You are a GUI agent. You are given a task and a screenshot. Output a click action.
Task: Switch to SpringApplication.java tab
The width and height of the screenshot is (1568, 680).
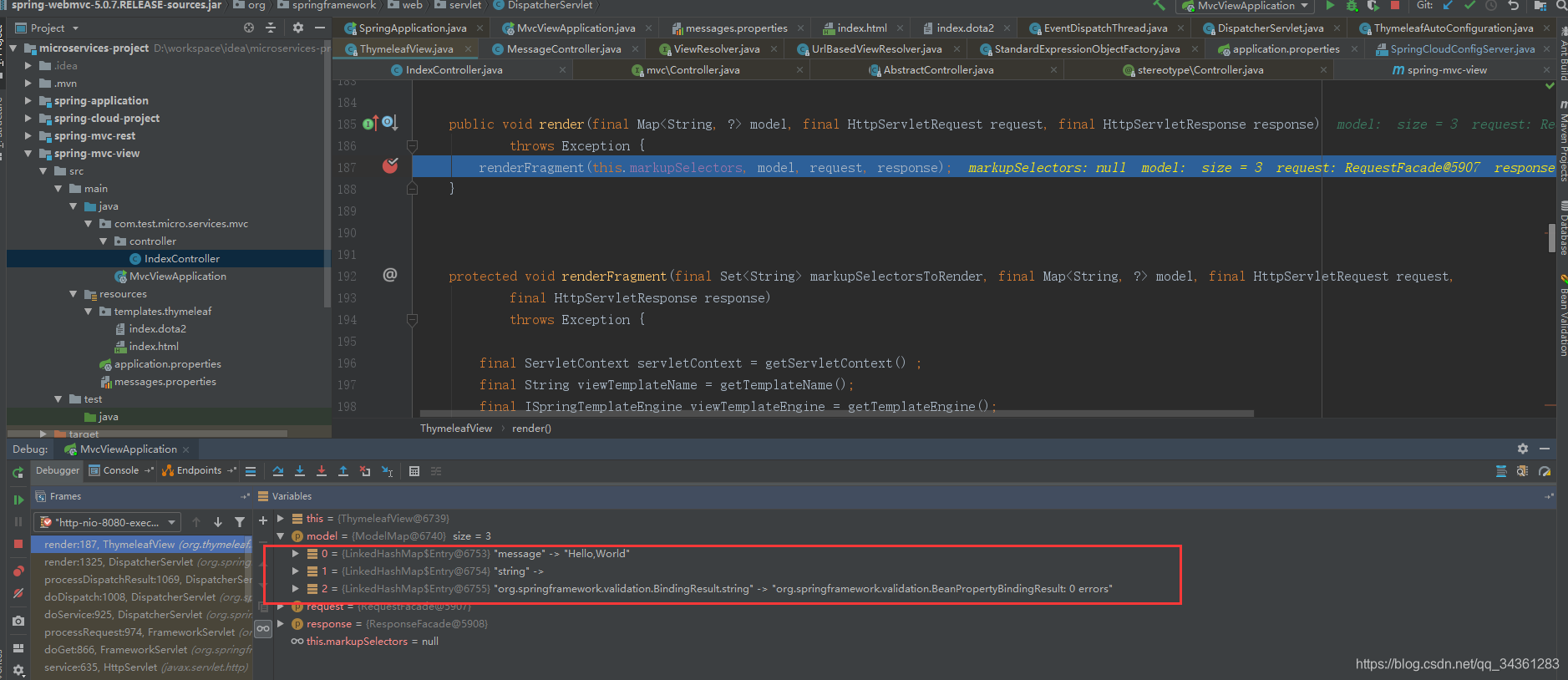coord(413,28)
